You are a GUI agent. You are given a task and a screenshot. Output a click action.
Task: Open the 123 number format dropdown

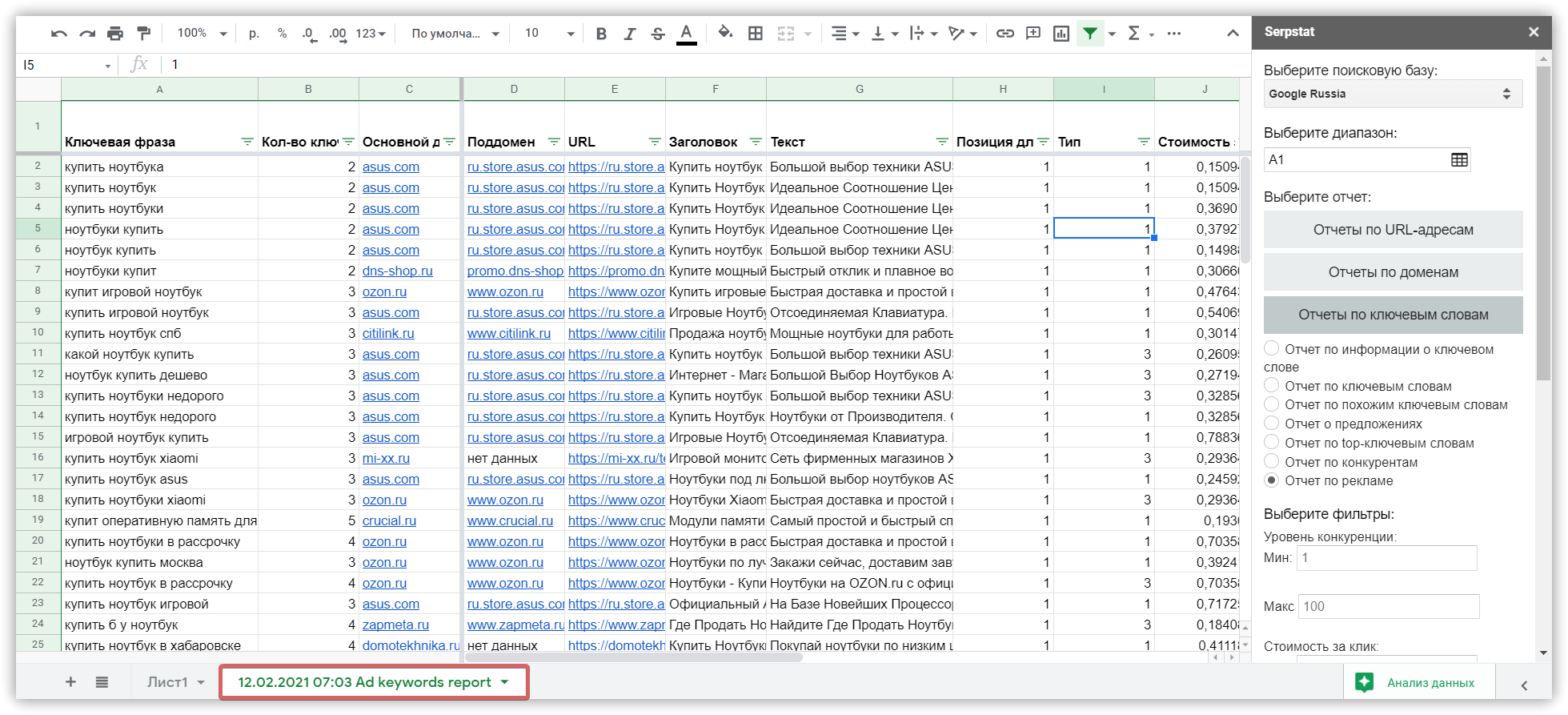[x=371, y=34]
